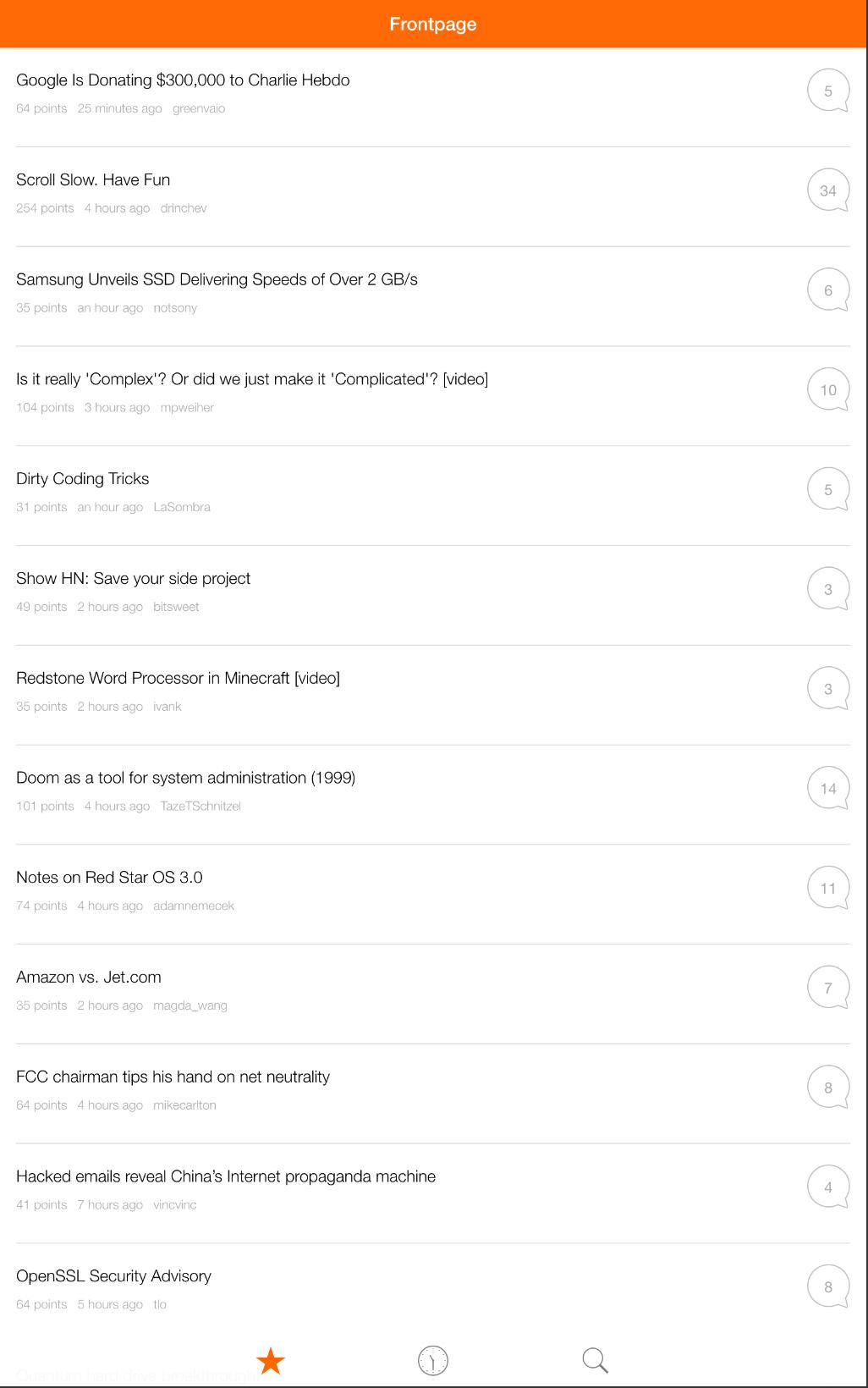Screen dimensions: 868x1388
Task: Switch to the clock newest tab
Action: pos(433,1361)
